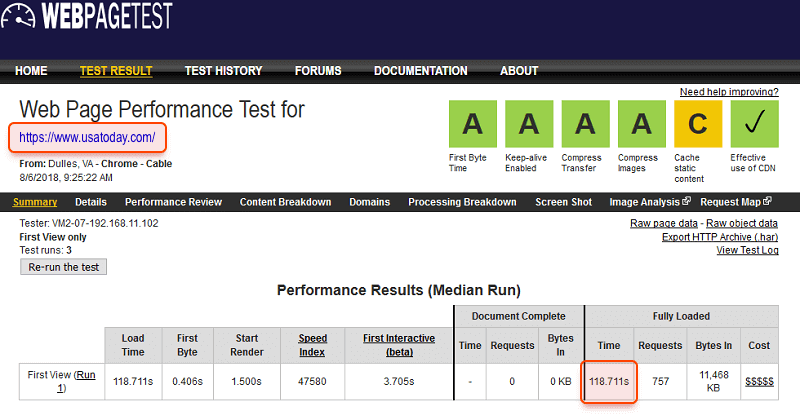Click Export HTTP Archive (.har) link
Viewport: 800px width, 415px height.
[x=720, y=237]
